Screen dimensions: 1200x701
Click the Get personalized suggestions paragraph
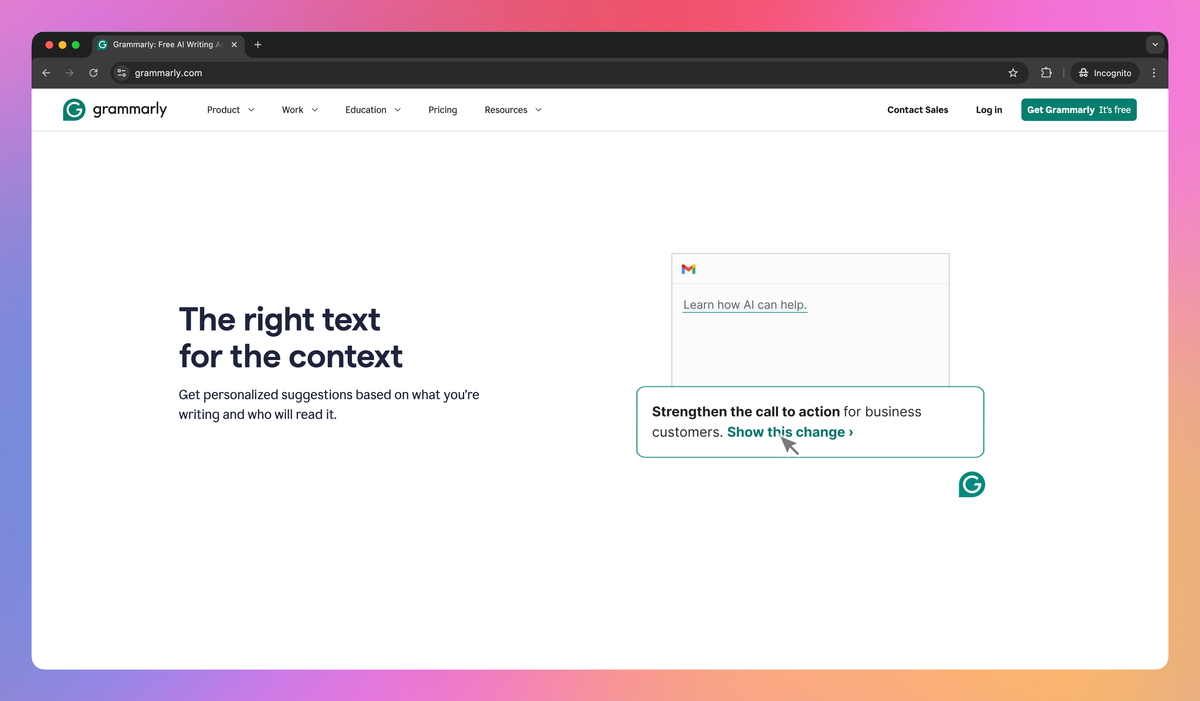[x=329, y=404]
